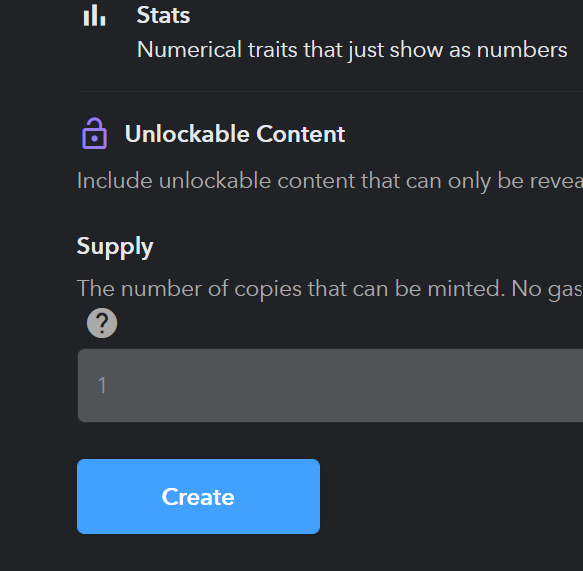583x571 pixels.
Task: Click the Create button
Action: point(198,496)
